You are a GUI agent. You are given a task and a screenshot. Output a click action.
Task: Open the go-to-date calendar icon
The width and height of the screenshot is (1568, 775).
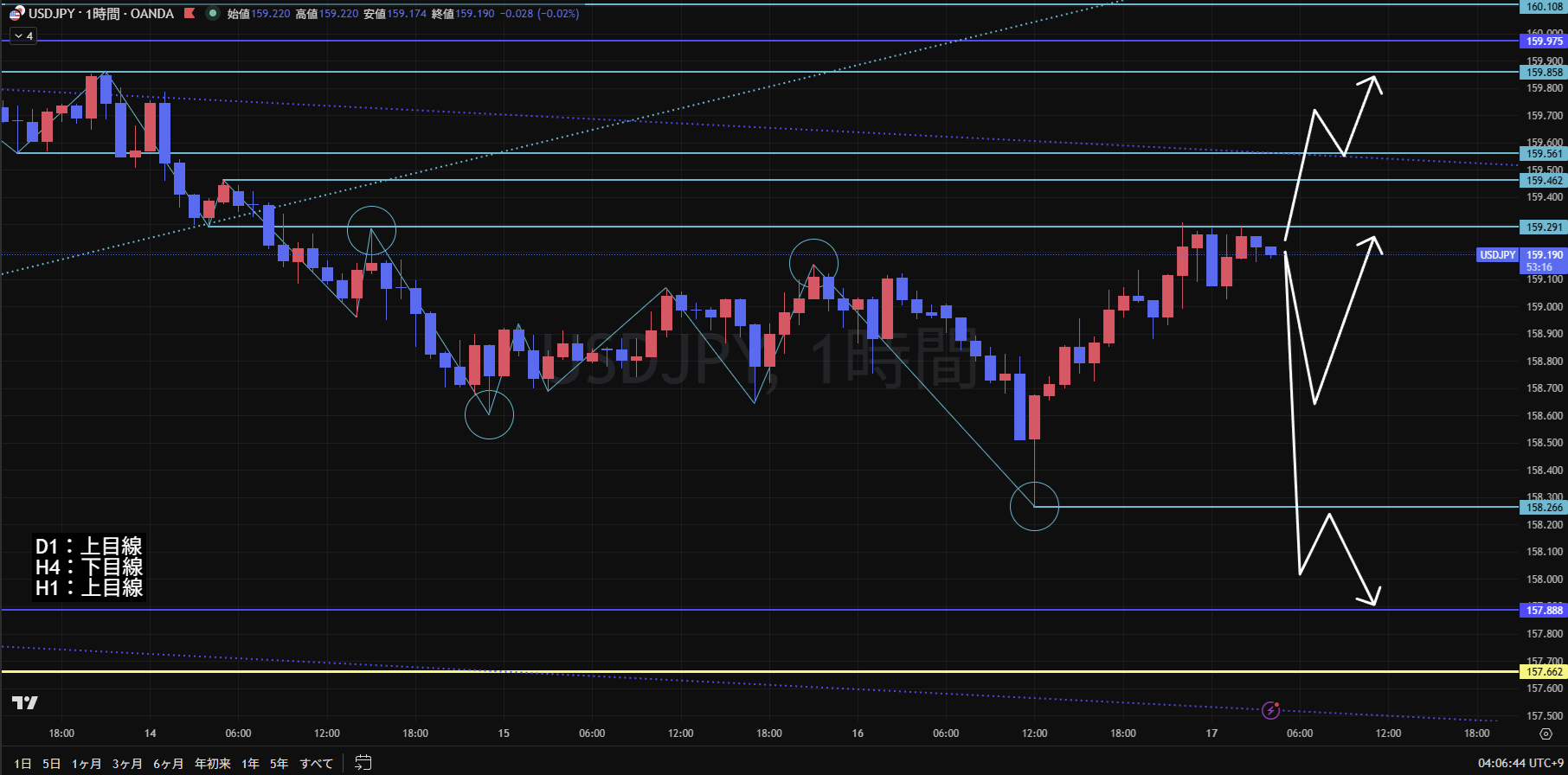pyautogui.click(x=363, y=763)
